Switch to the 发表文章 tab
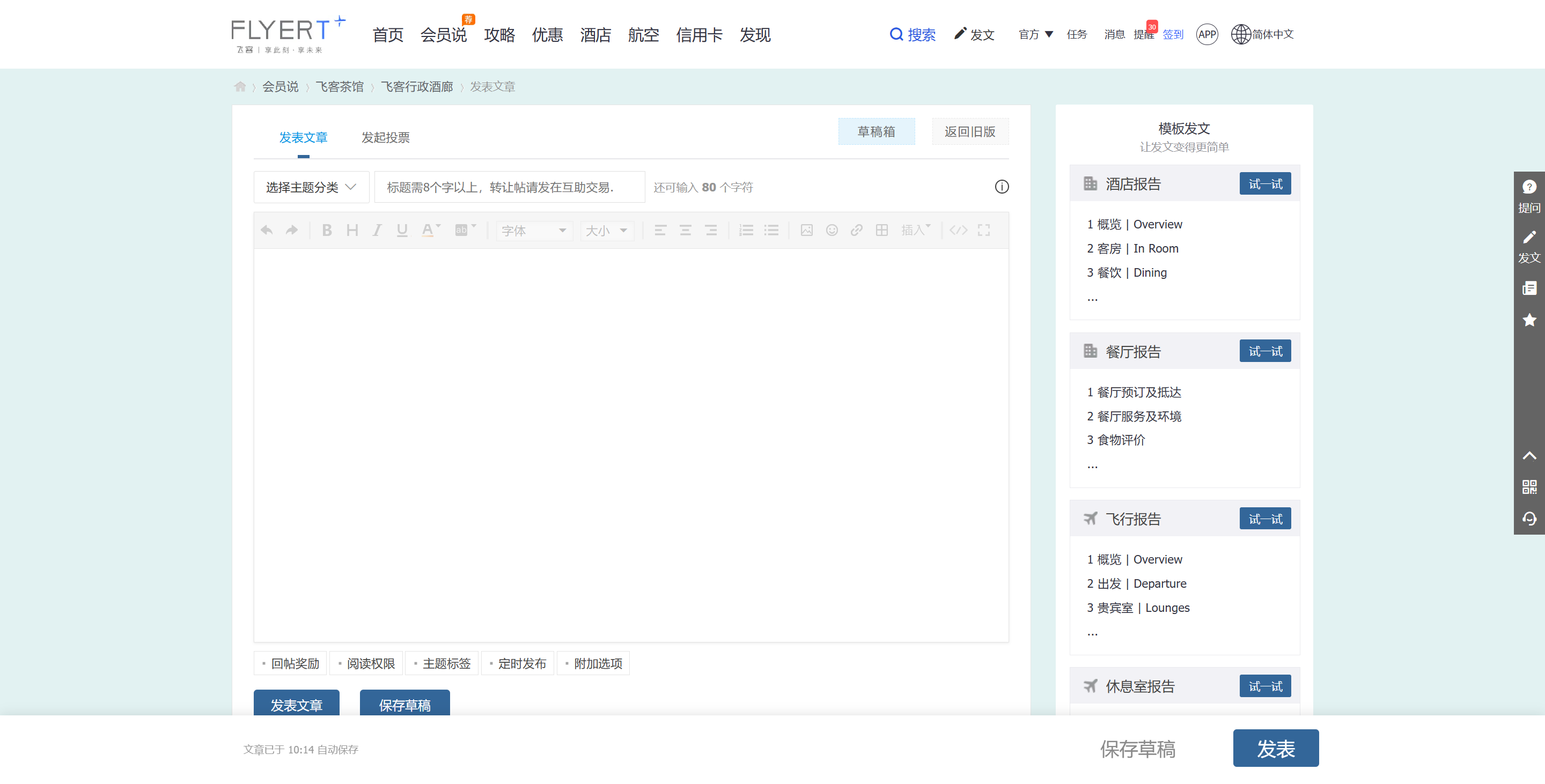Screen dimensions: 1545x784 [304, 138]
